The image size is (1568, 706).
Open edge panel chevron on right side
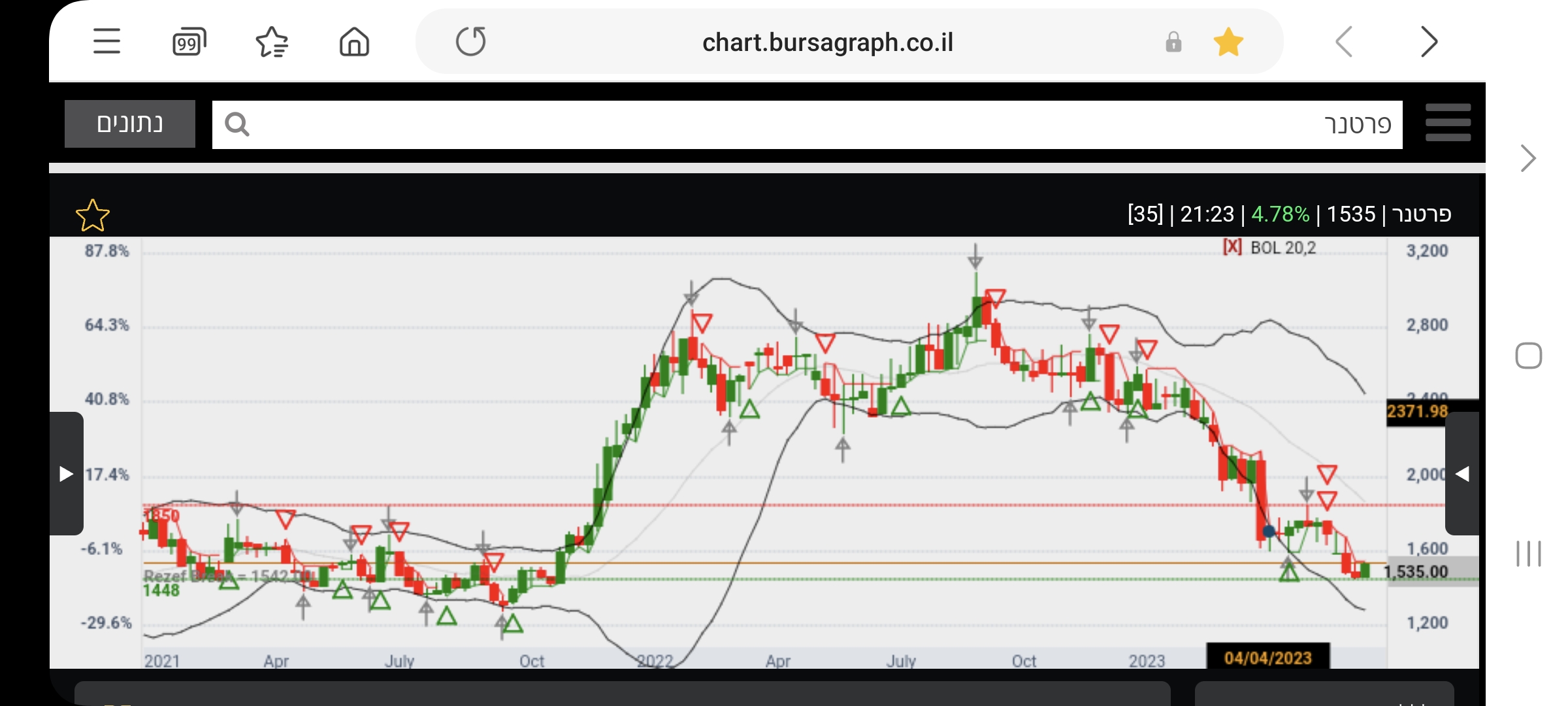1527,158
